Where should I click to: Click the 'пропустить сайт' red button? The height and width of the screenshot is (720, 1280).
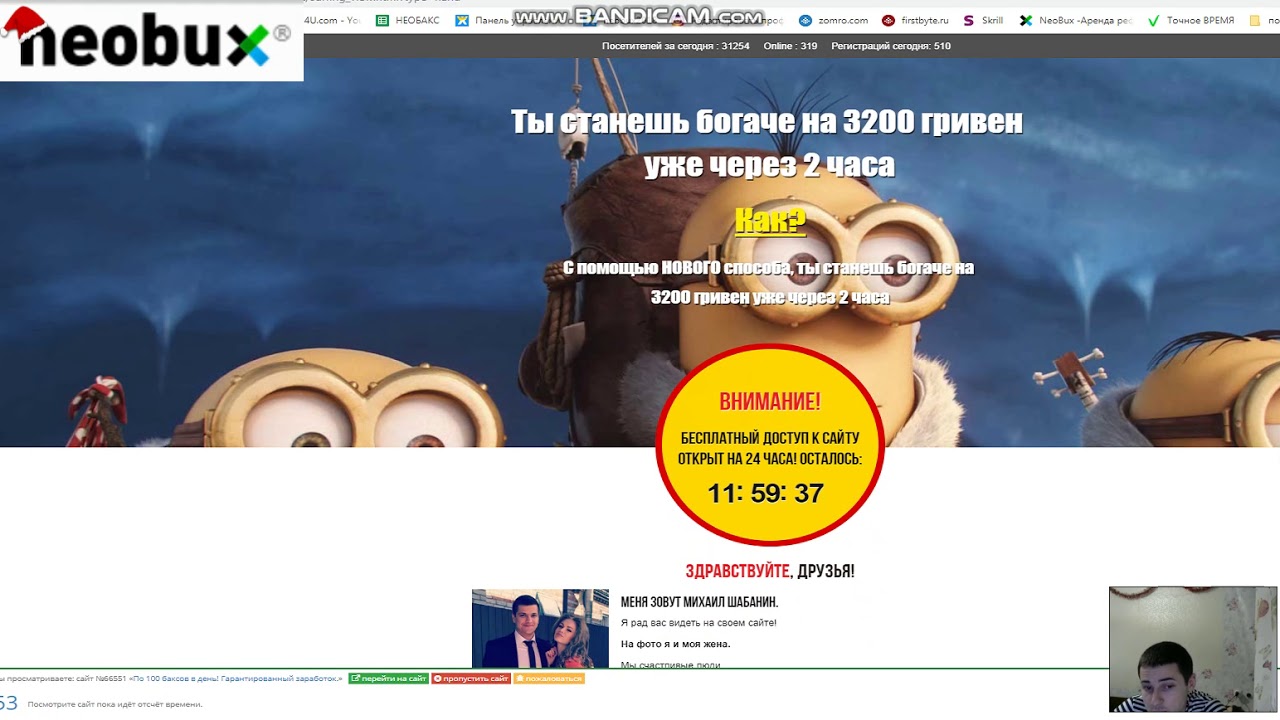[x=471, y=678]
